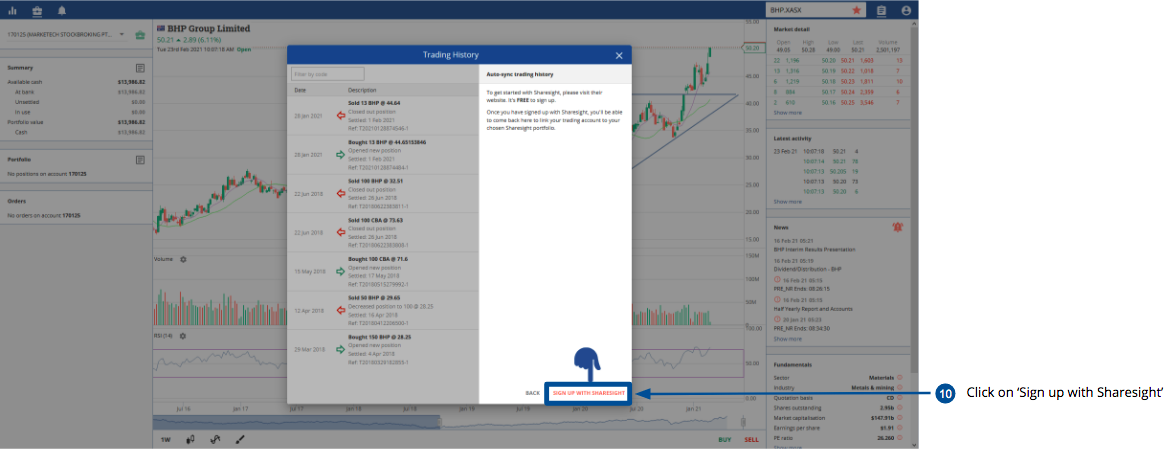Click the Auto-sync trading history heading
This screenshot has width=1165, height=449.
coord(519,75)
